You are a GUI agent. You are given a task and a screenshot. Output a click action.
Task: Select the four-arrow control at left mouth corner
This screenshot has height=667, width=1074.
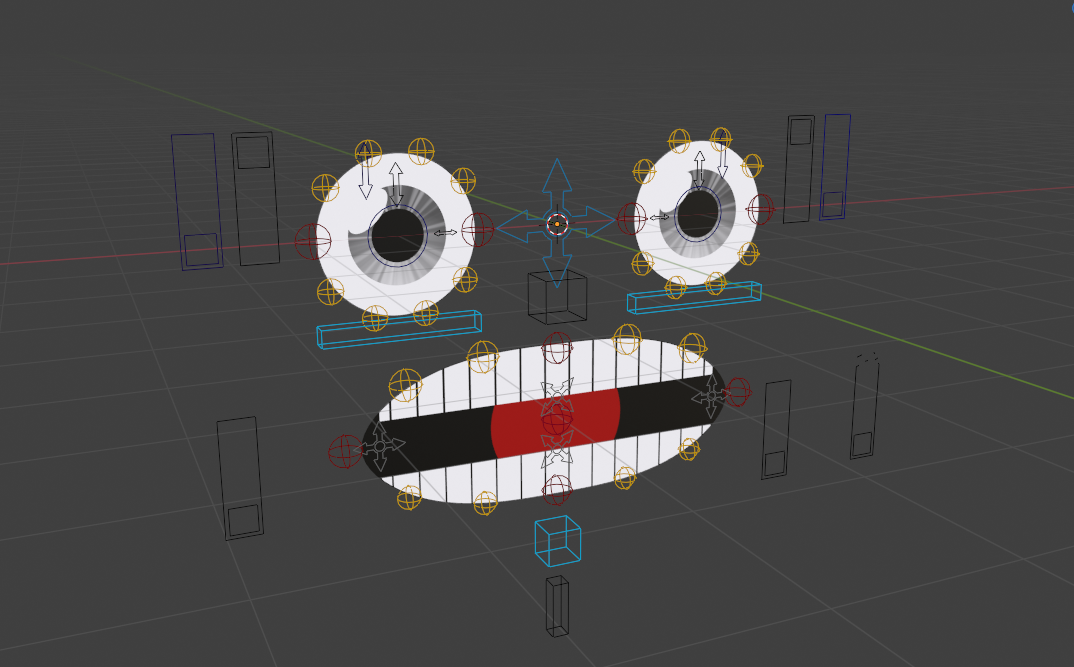click(x=380, y=446)
